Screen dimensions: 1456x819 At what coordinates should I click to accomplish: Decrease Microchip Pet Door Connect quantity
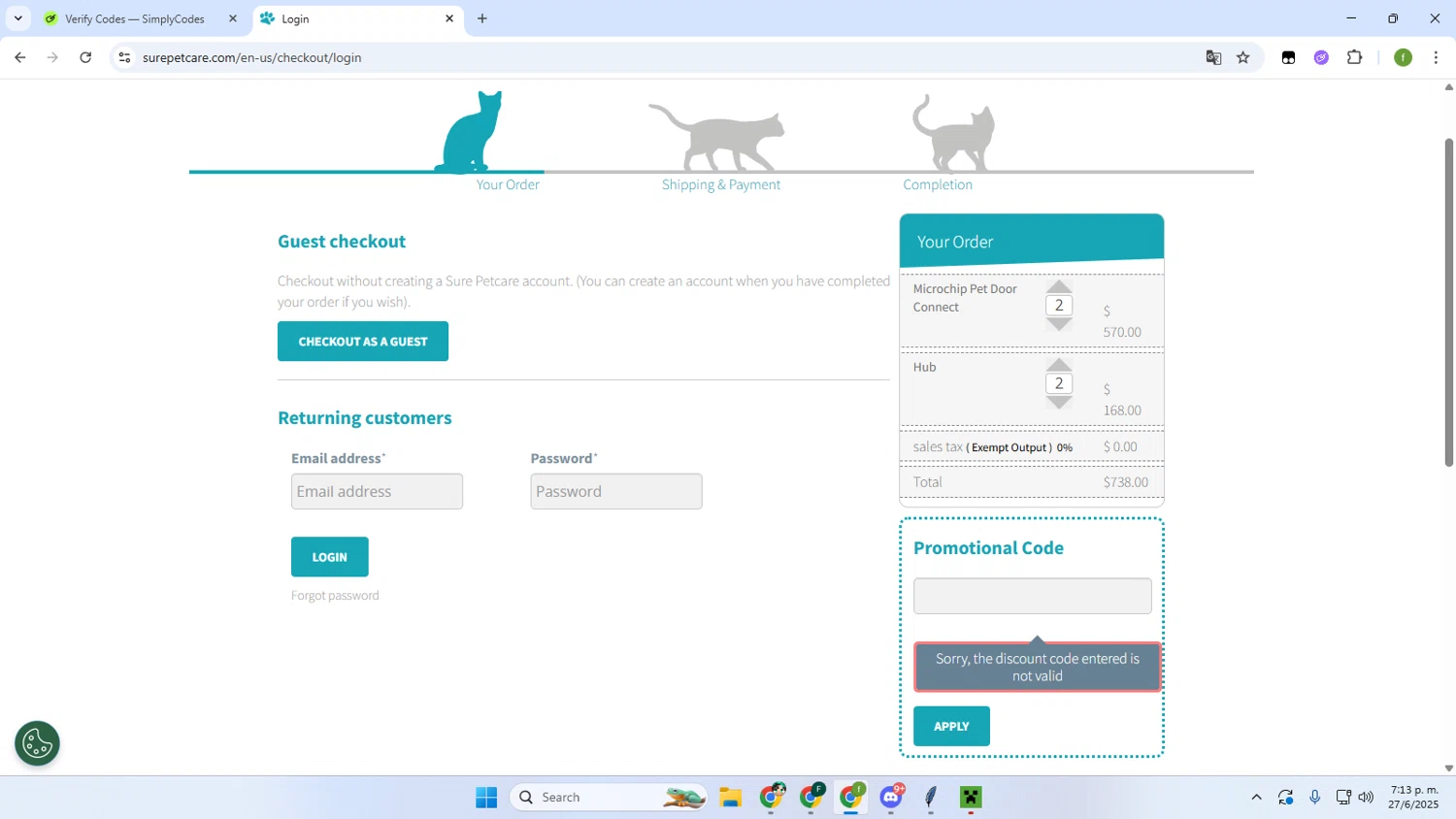1059,324
